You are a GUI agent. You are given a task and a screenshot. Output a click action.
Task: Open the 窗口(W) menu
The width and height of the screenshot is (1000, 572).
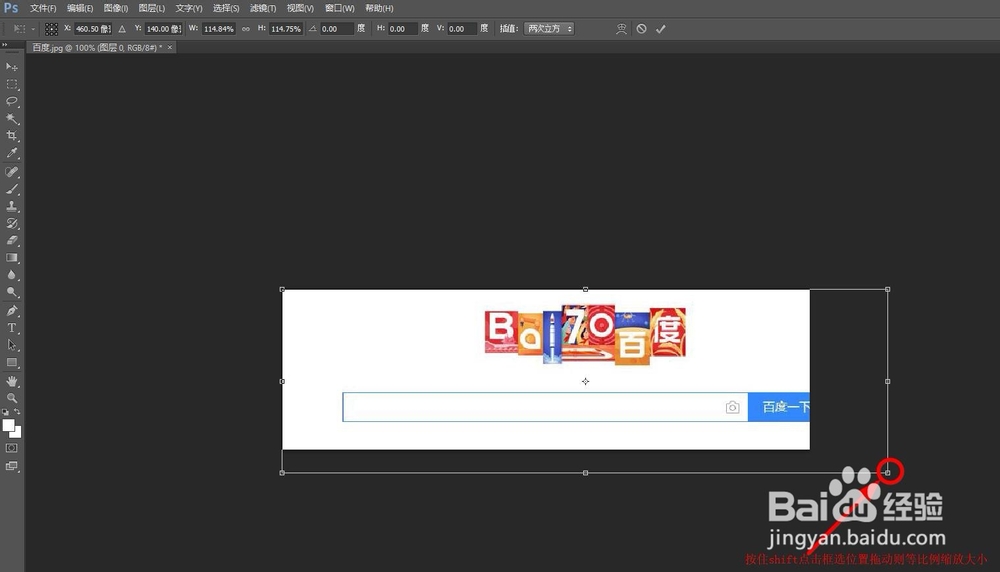coord(339,8)
